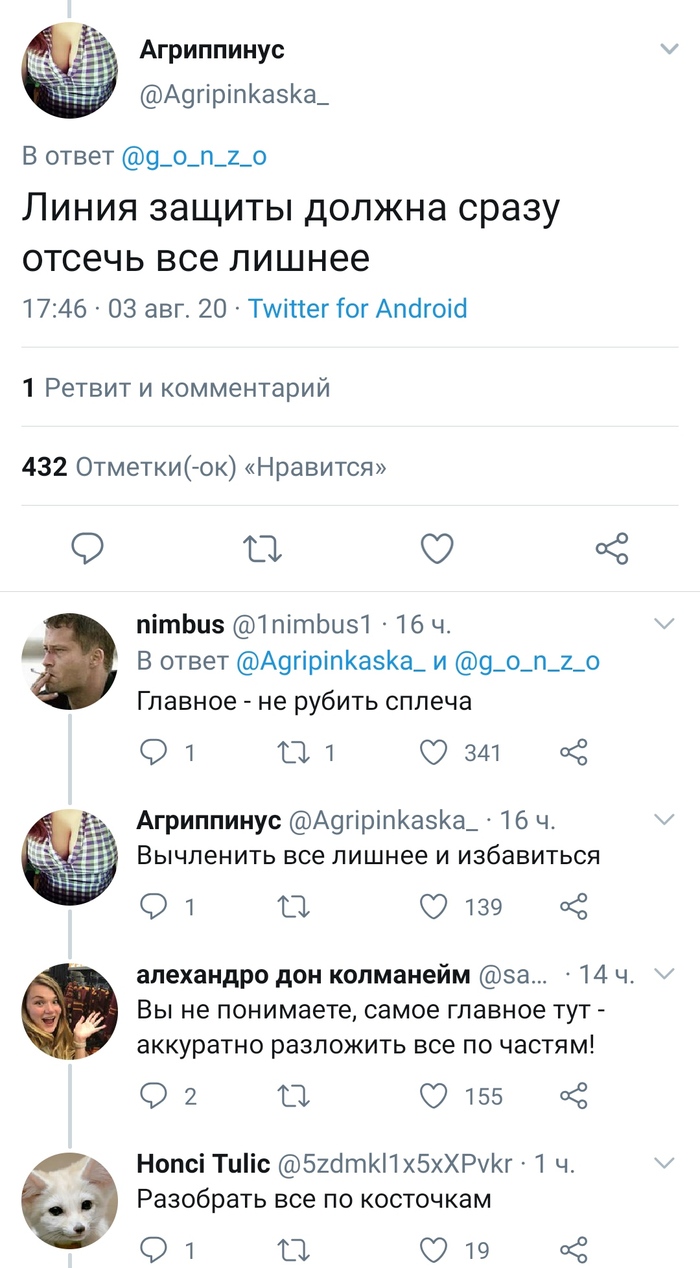Open the 432 Отметки «Нравится» list
700x1268 pixels.
coord(204,466)
